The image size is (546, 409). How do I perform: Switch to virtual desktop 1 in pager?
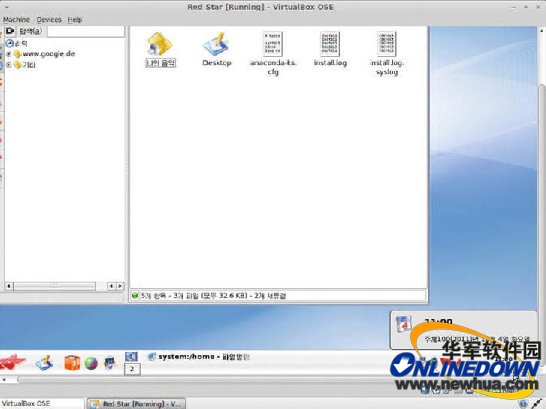pyautogui.click(x=132, y=356)
